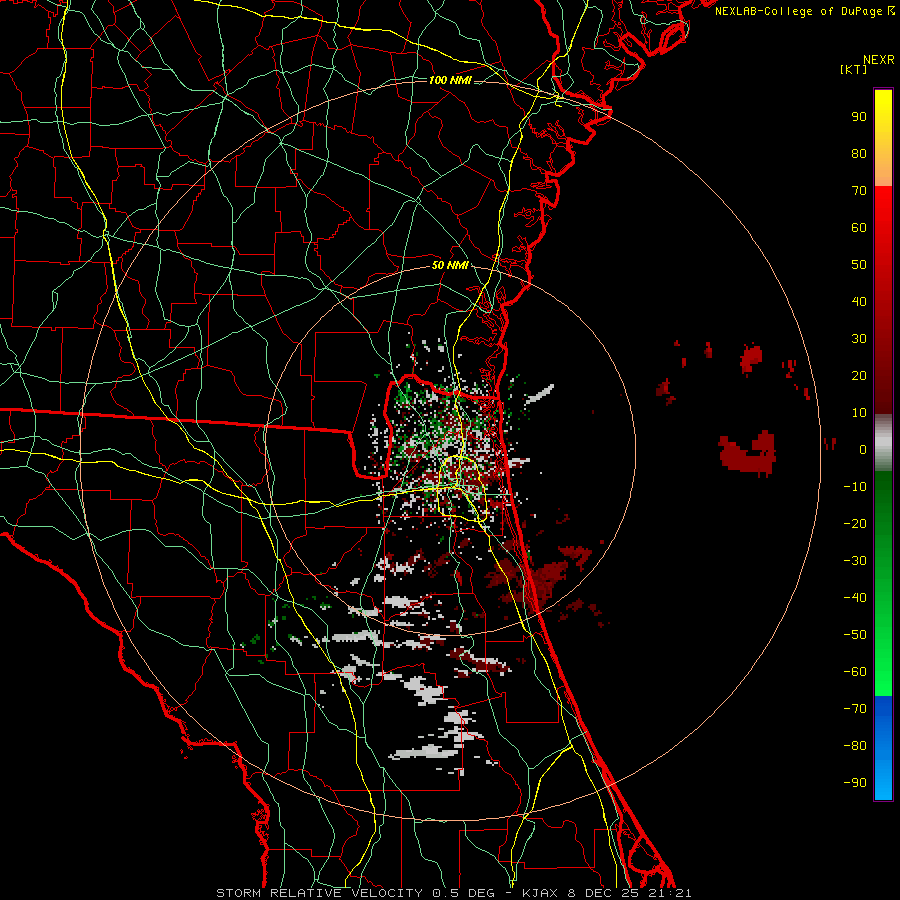Click the -40 value on the velocity scale
The width and height of the screenshot is (900, 900).
pos(855,598)
